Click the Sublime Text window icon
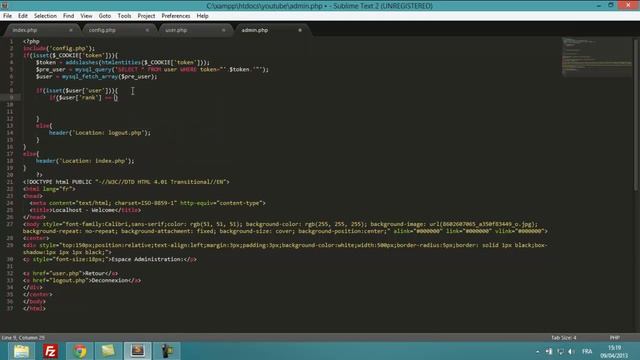The image size is (640, 360). 4,5
